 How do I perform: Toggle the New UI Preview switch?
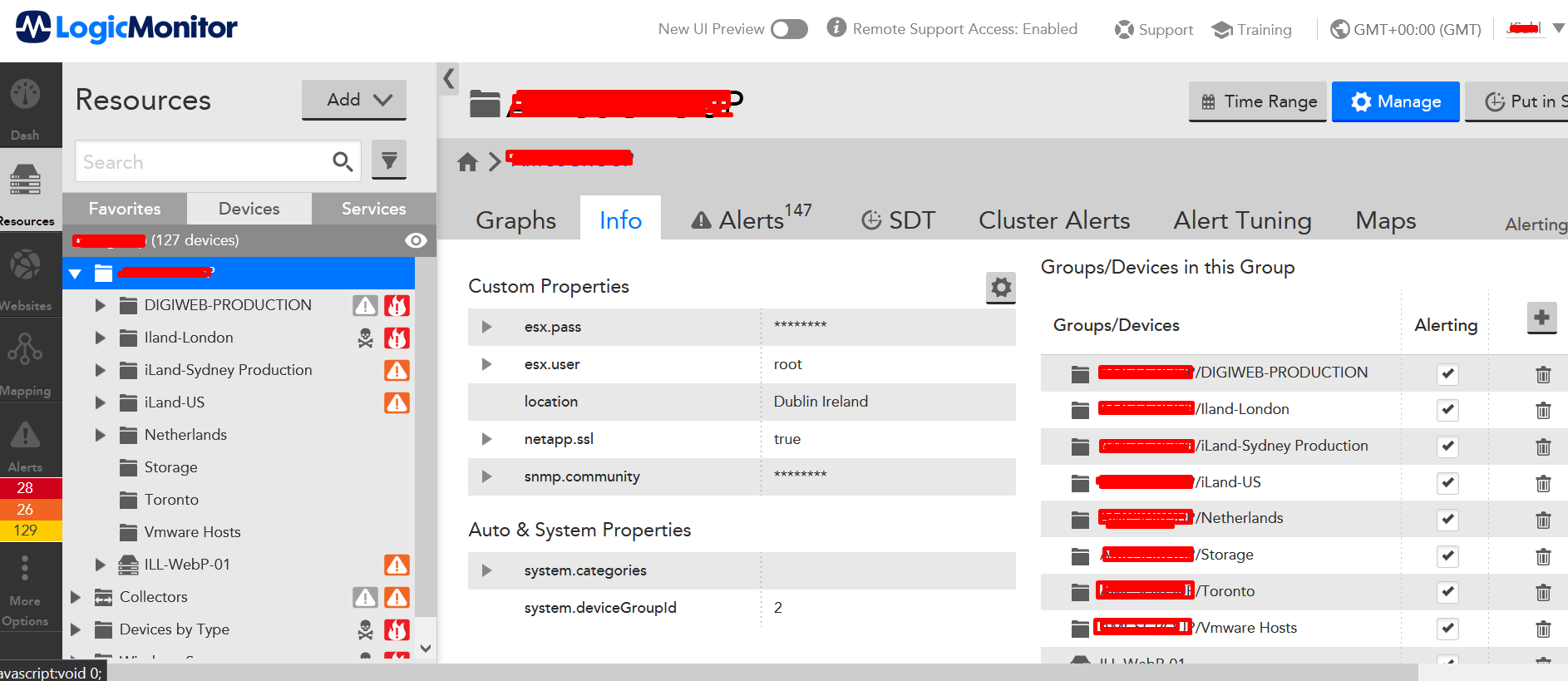click(x=789, y=29)
